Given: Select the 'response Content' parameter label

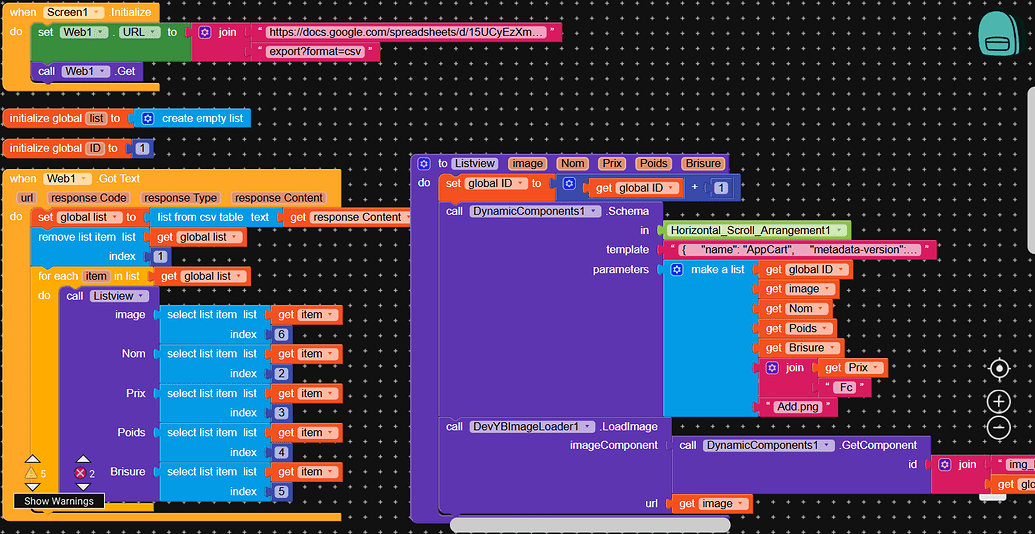Looking at the screenshot, I should (278, 198).
